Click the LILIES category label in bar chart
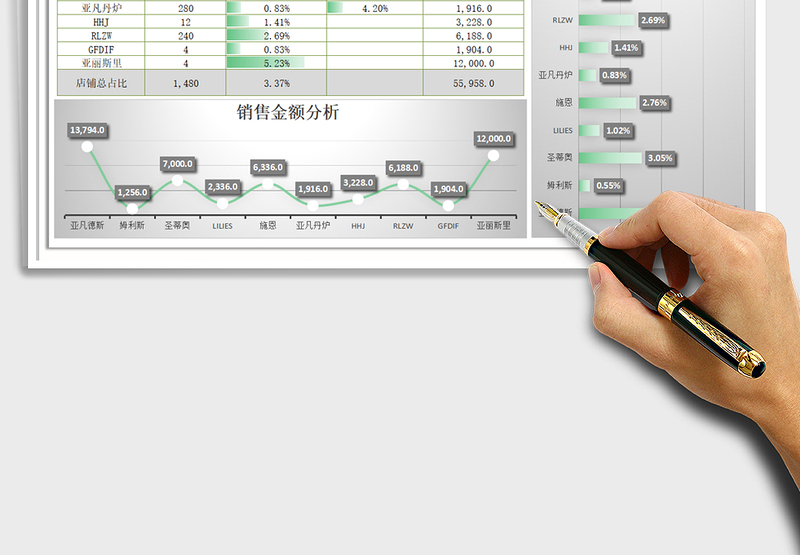 pyautogui.click(x=563, y=131)
